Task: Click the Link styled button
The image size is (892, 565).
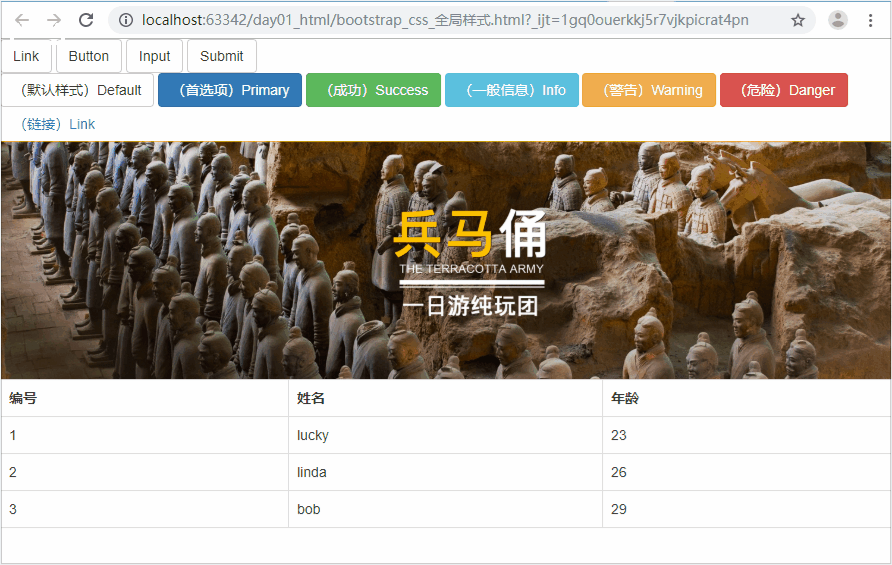Action: click(26, 56)
